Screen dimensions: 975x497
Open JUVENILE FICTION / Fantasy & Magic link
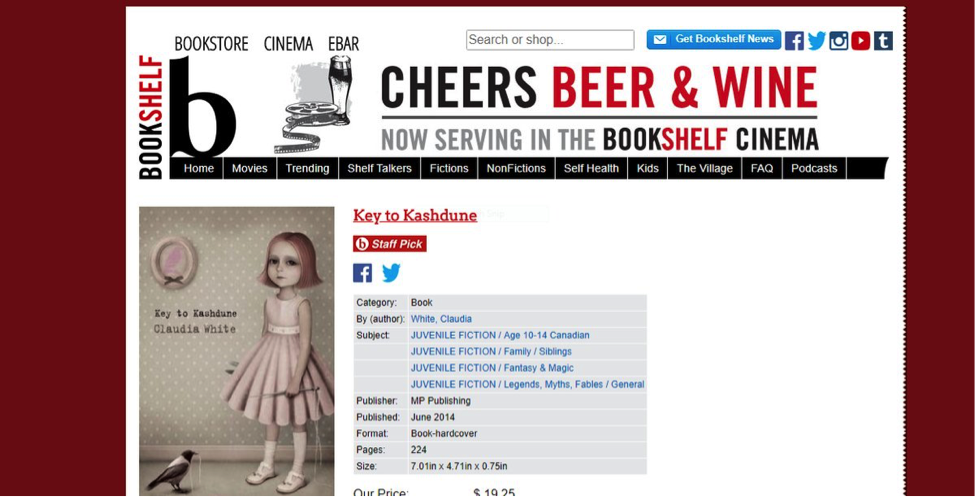coord(492,368)
